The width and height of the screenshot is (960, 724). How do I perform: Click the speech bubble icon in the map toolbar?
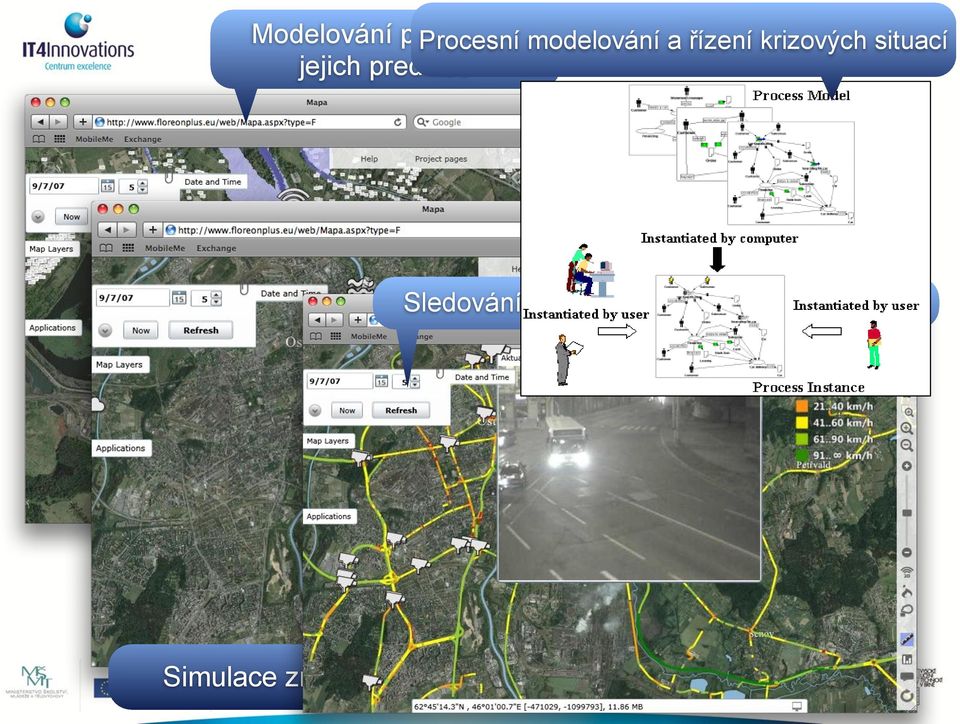[907, 677]
